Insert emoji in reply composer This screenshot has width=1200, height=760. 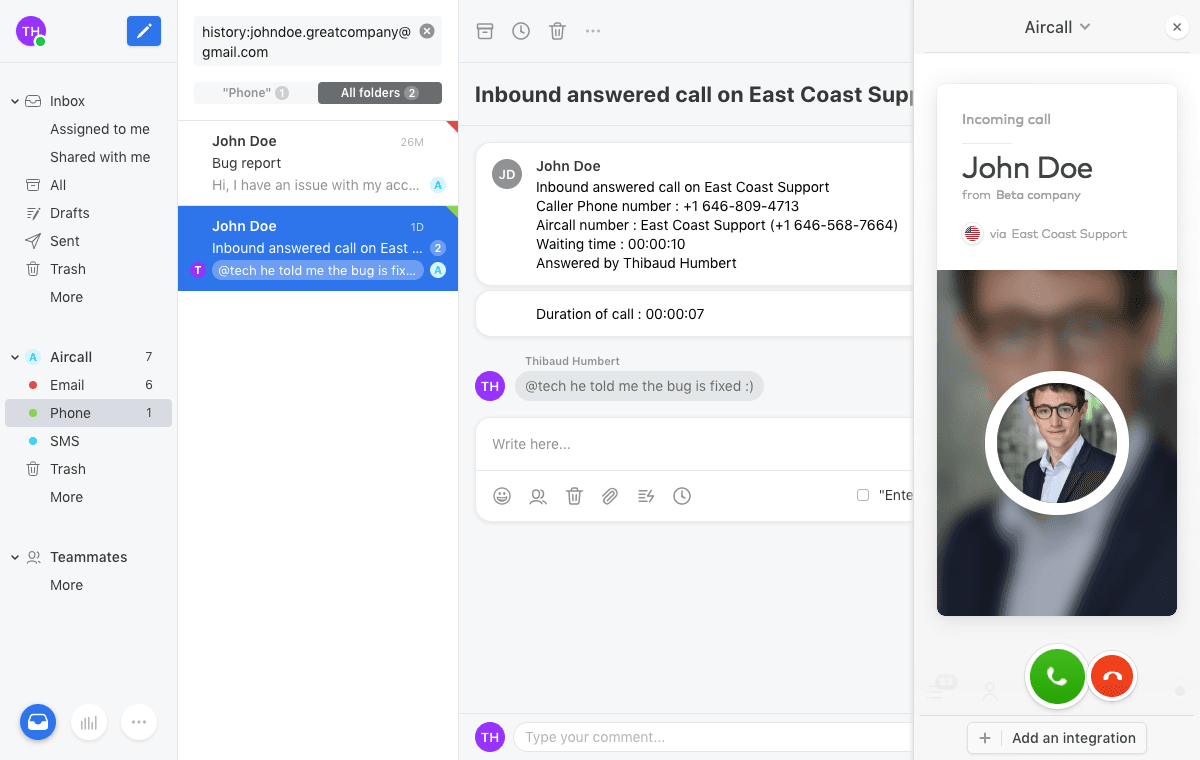[x=502, y=496]
